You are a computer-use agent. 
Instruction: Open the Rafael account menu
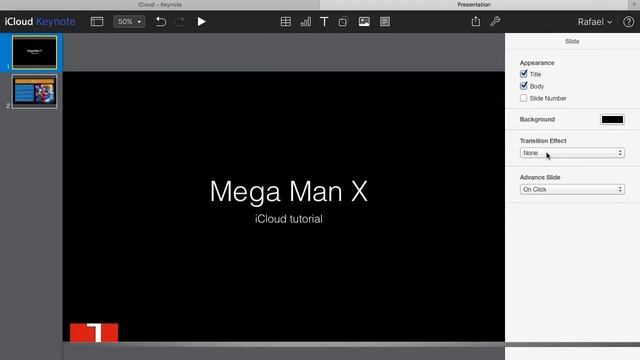tap(595, 22)
